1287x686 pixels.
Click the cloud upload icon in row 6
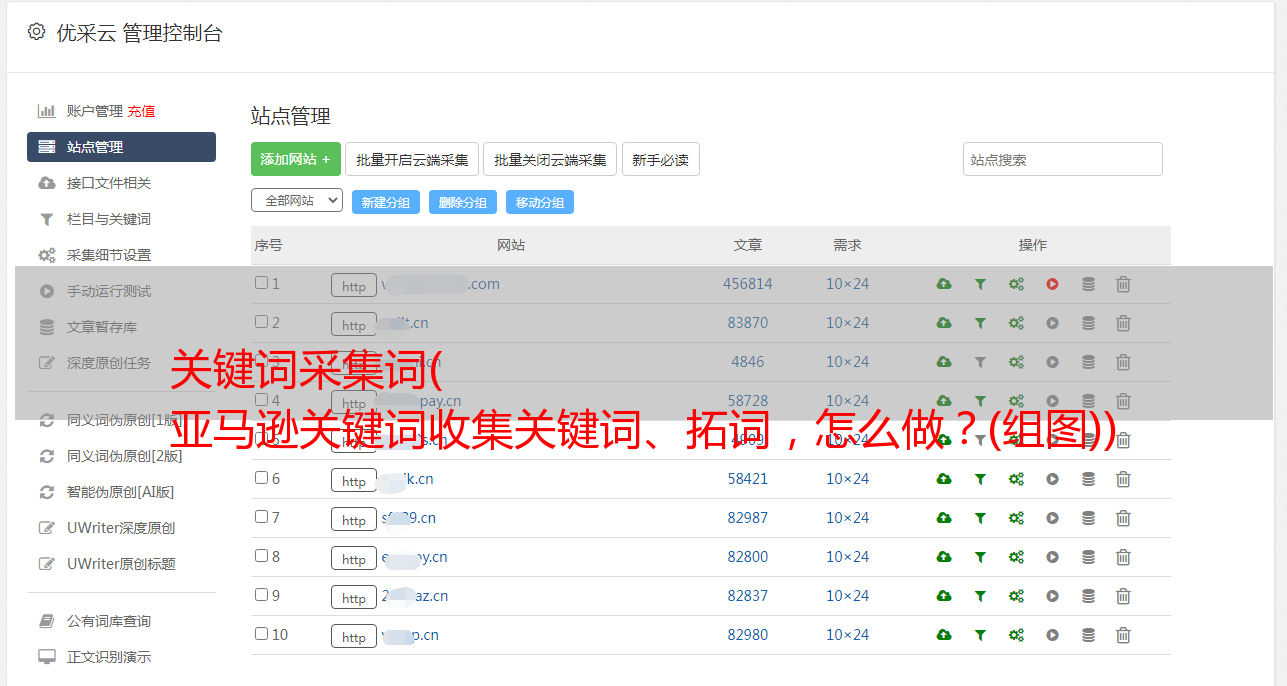(x=943, y=479)
